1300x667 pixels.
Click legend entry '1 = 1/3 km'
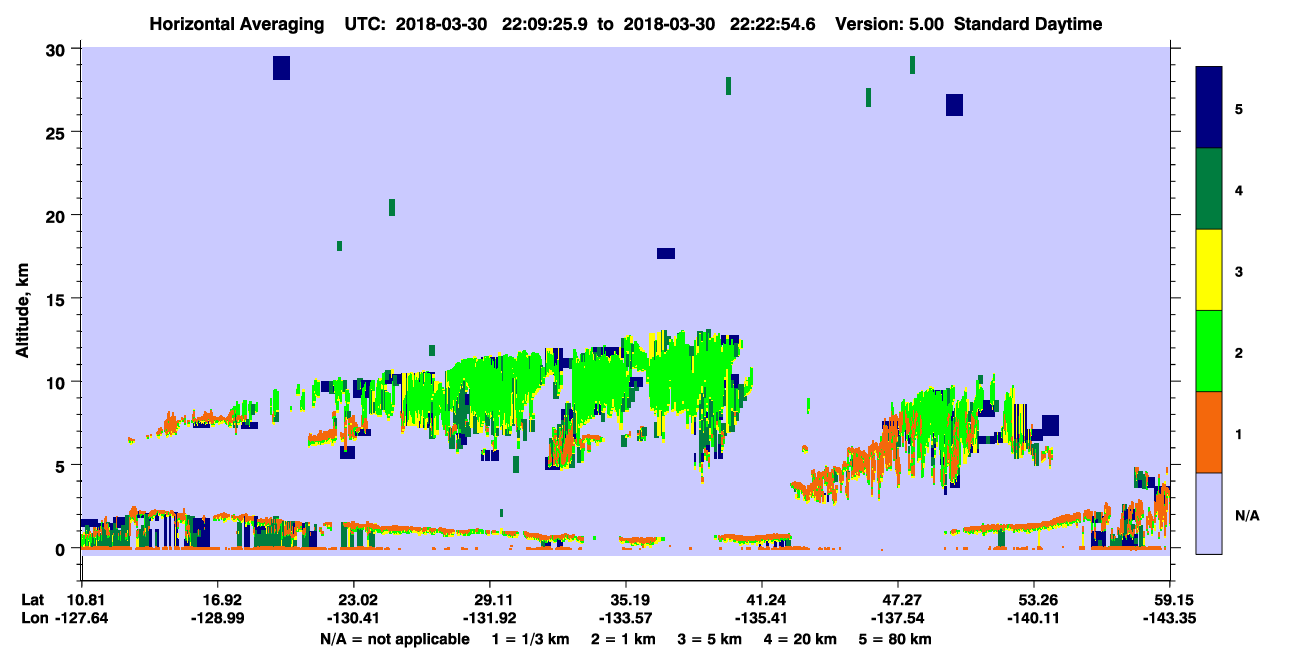pos(531,639)
